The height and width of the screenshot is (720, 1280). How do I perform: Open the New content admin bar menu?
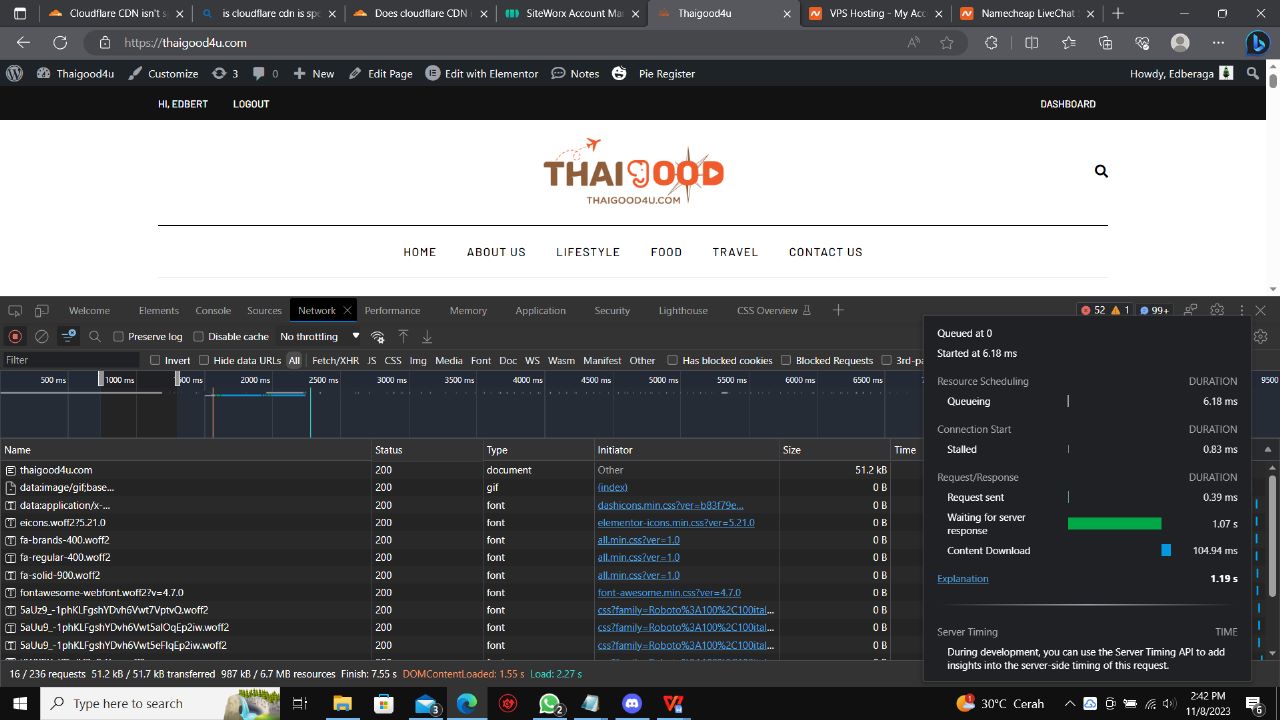[313, 73]
